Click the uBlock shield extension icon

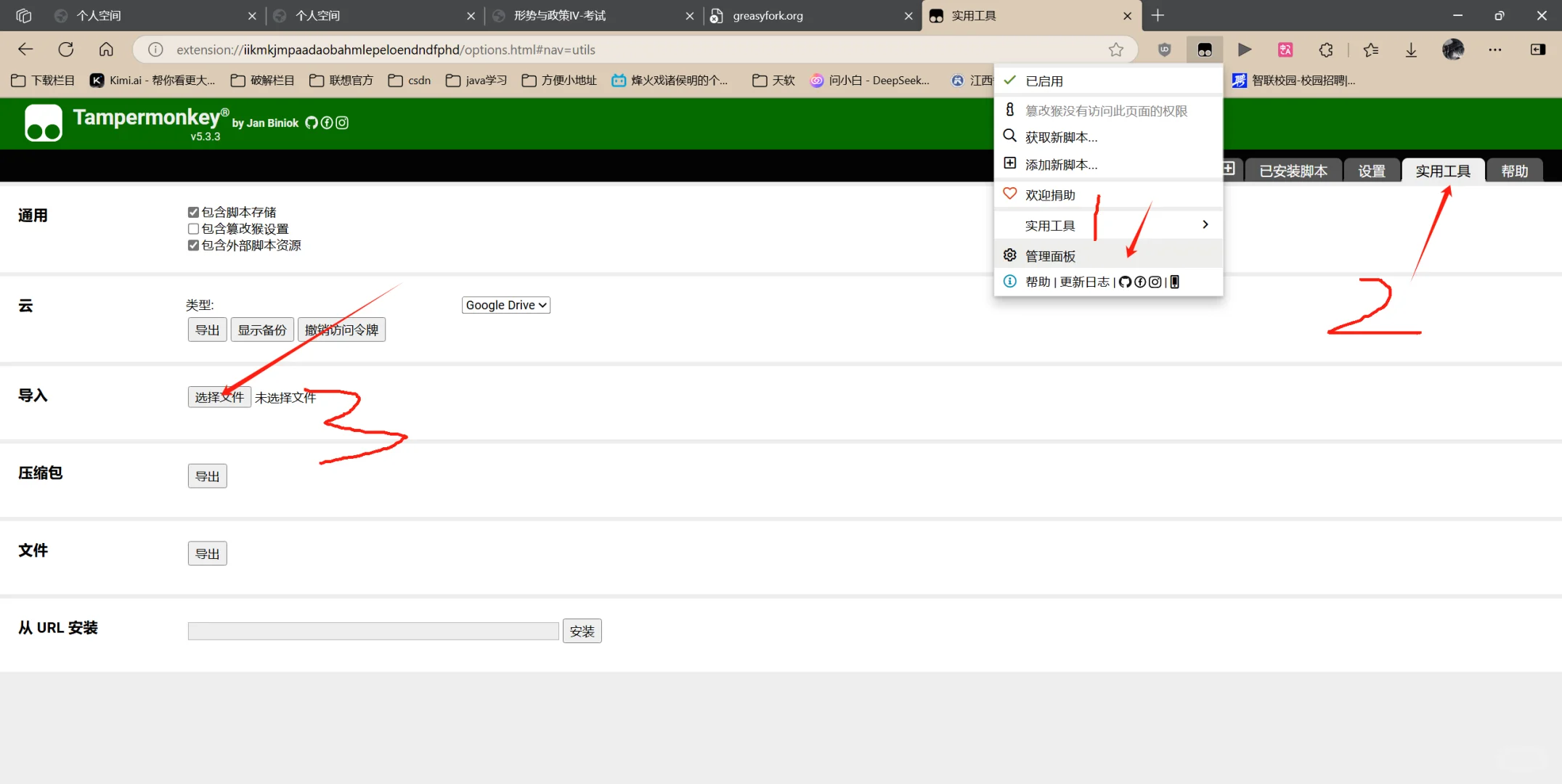click(1164, 49)
